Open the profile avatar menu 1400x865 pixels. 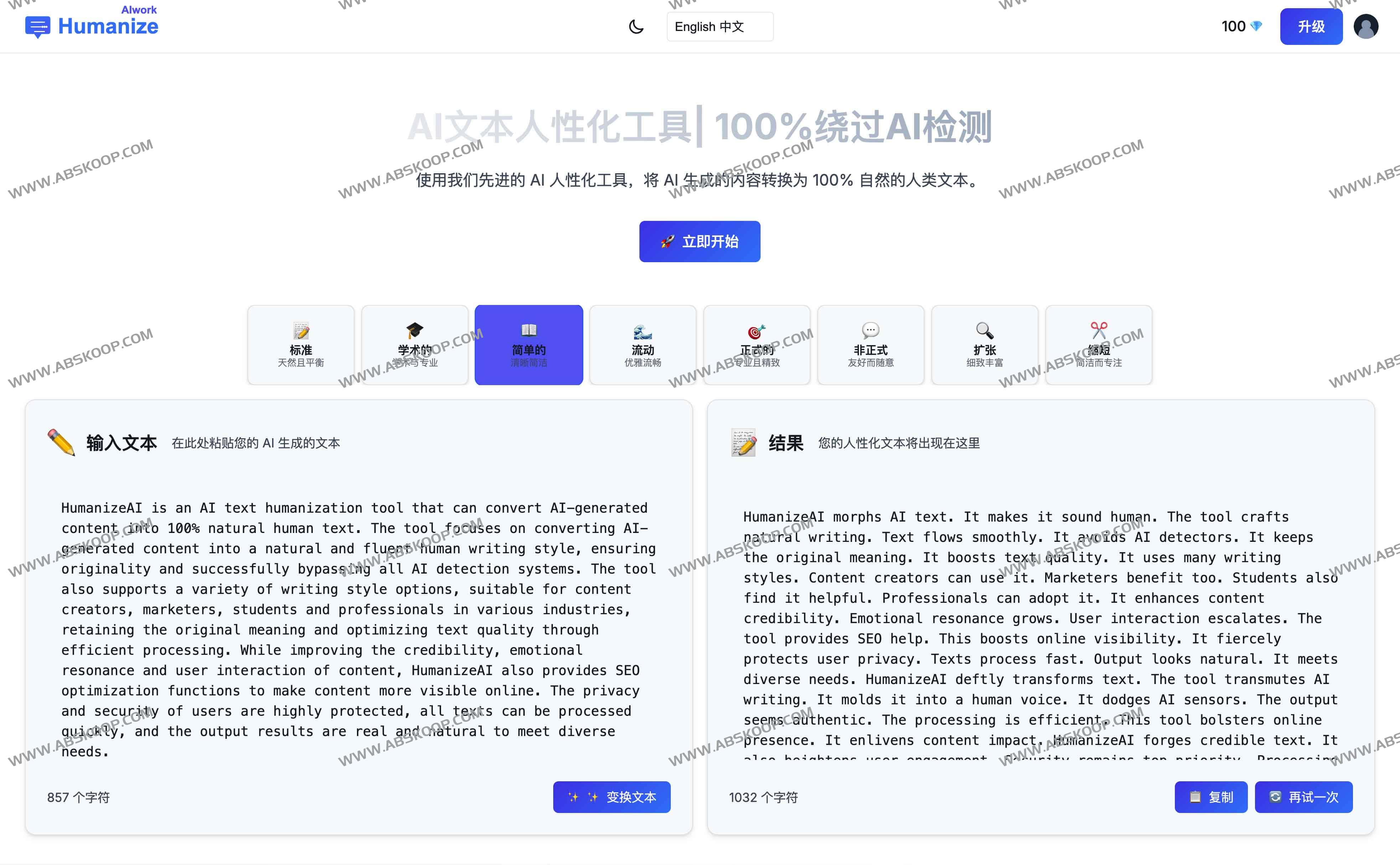click(1366, 26)
